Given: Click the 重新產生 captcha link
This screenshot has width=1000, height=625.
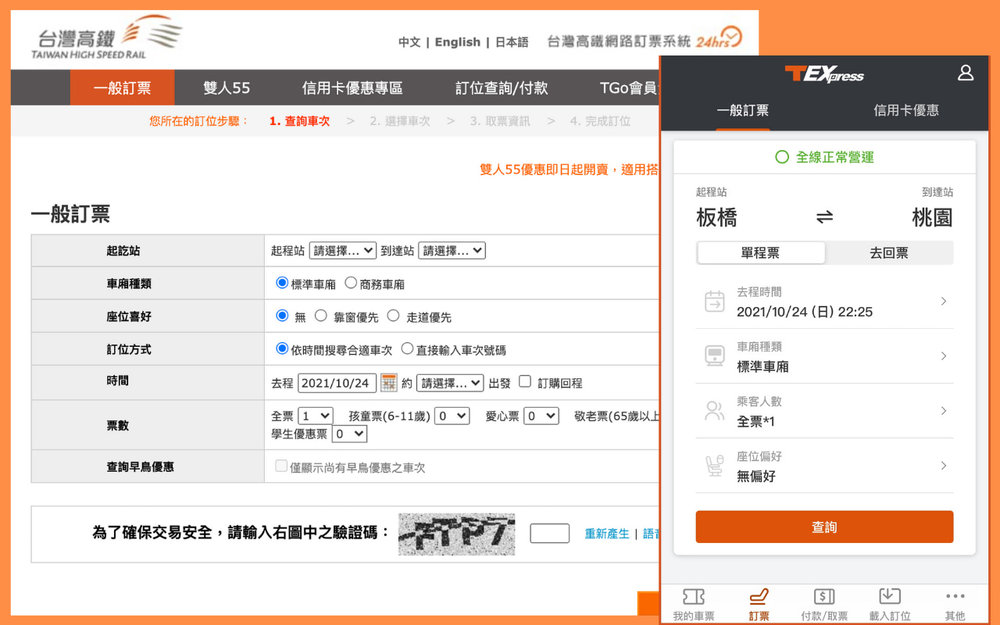Looking at the screenshot, I should 607,534.
